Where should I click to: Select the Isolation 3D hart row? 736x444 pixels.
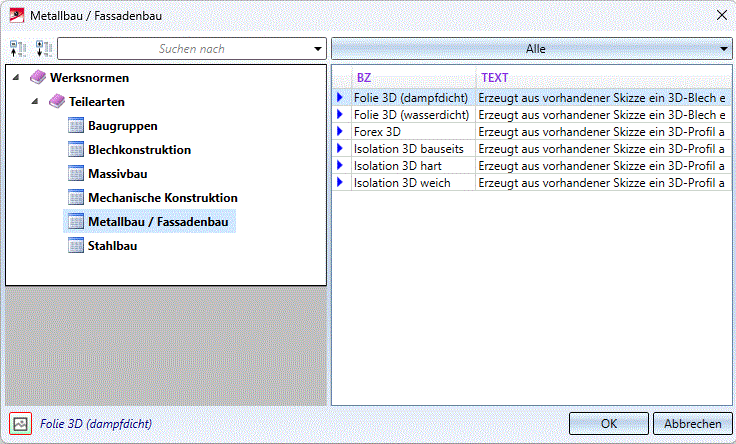click(x=531, y=165)
